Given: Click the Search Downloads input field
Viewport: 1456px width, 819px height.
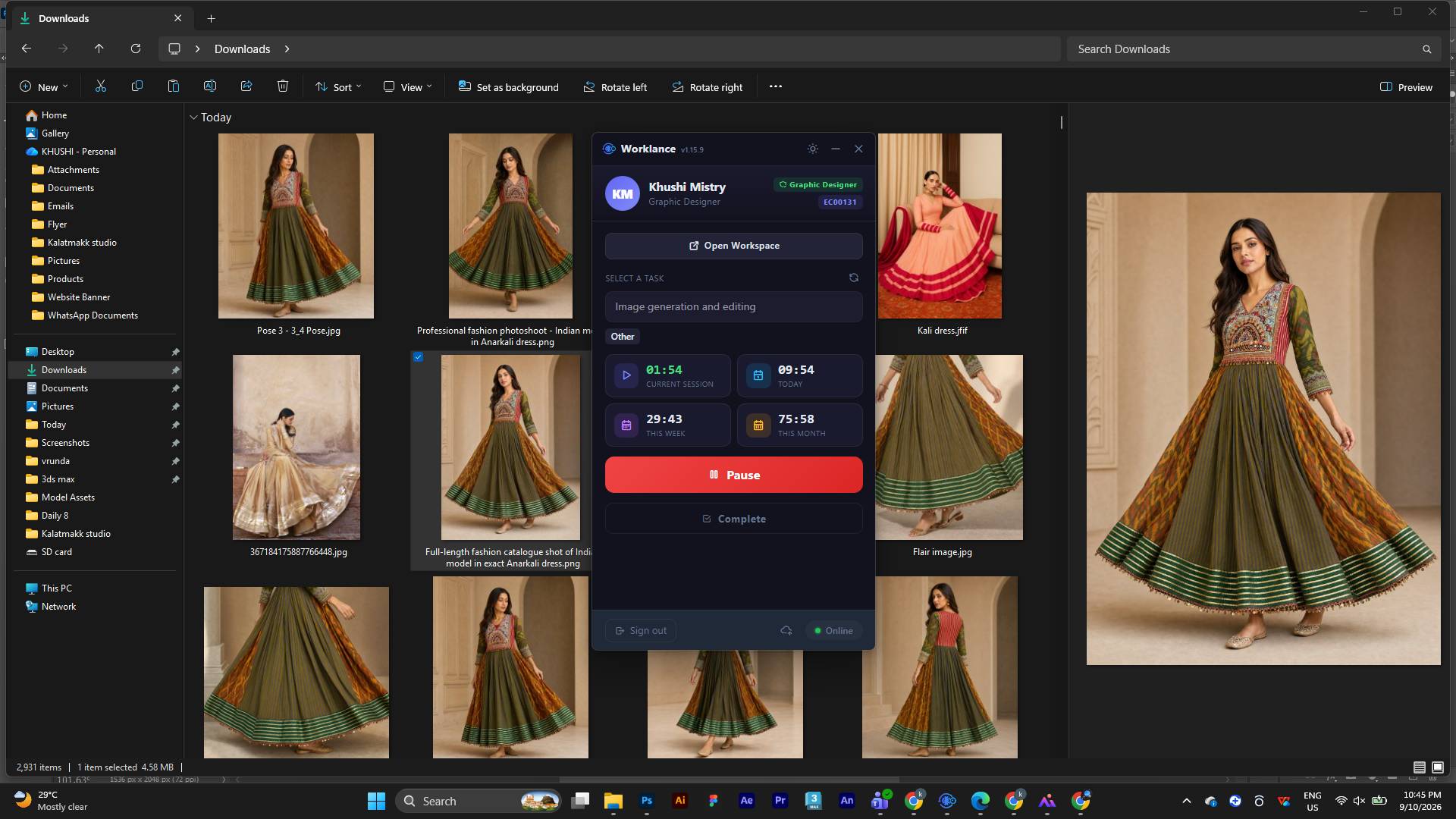Looking at the screenshot, I should (x=1253, y=49).
